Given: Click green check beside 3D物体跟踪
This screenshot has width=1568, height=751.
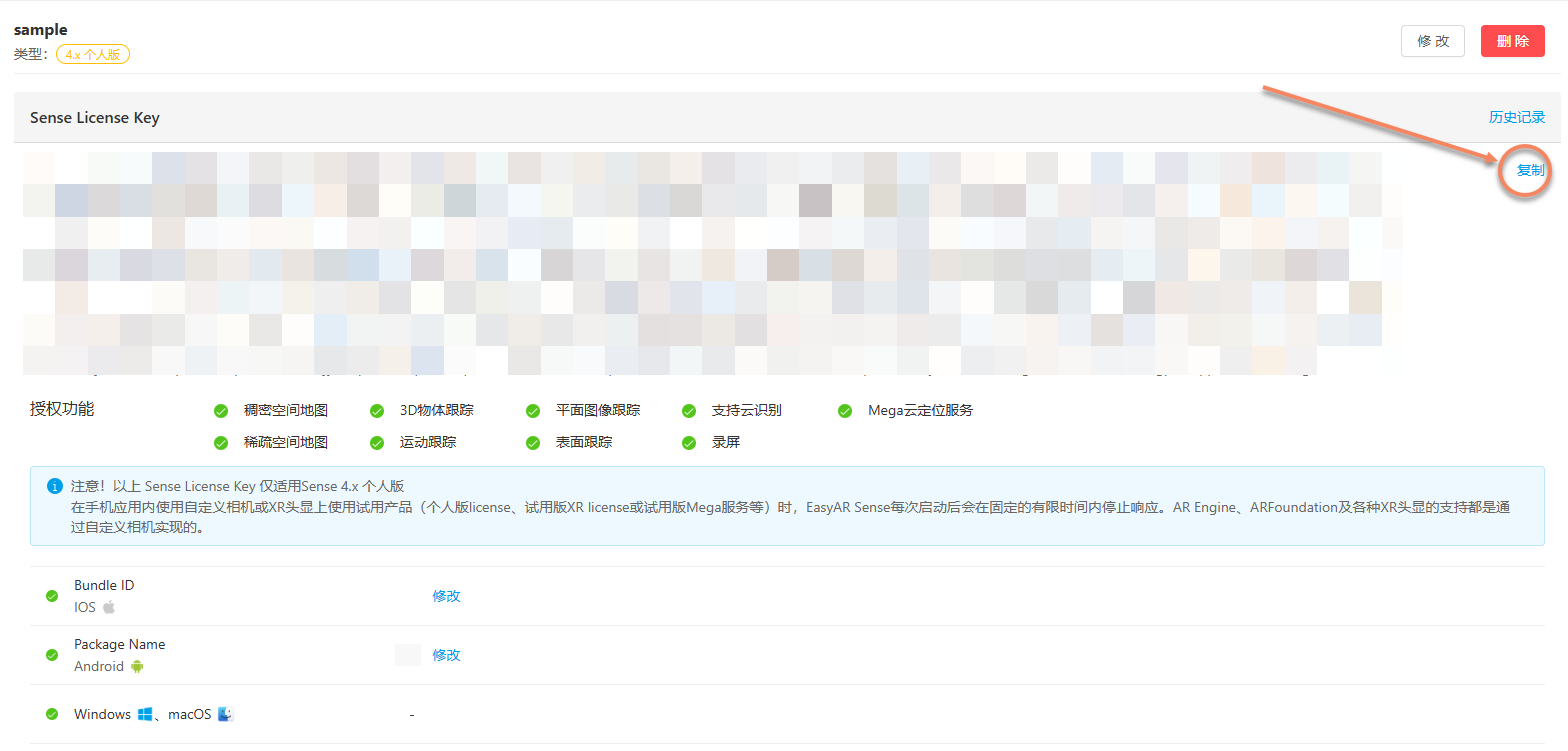Looking at the screenshot, I should [377, 411].
